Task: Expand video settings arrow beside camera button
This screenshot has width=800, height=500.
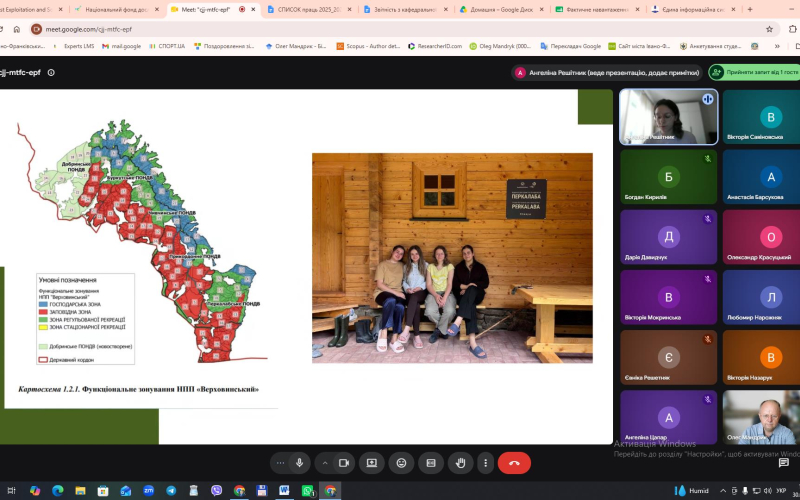Action: pos(324,463)
